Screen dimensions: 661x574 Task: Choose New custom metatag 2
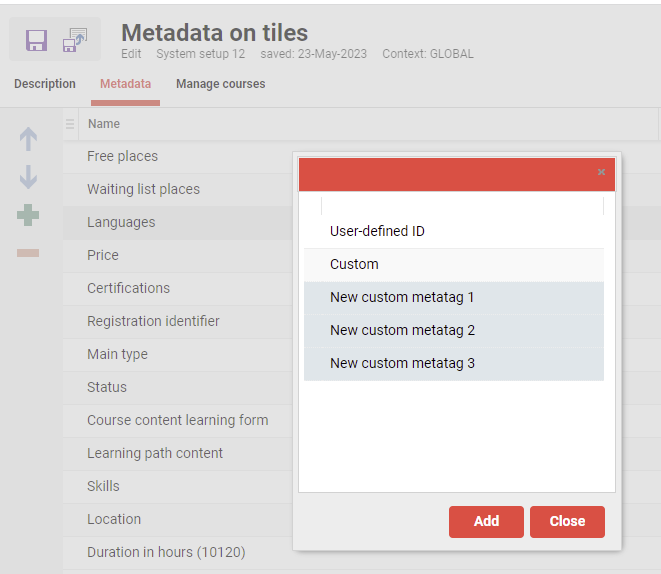coord(402,330)
